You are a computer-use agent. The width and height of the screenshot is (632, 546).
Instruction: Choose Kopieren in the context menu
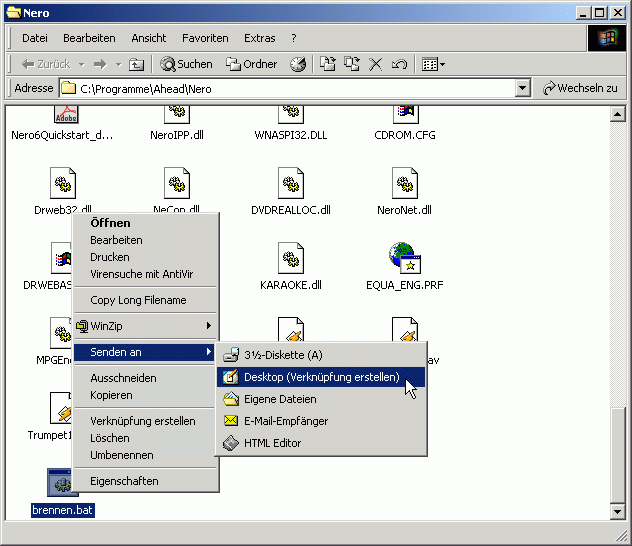coord(146,395)
